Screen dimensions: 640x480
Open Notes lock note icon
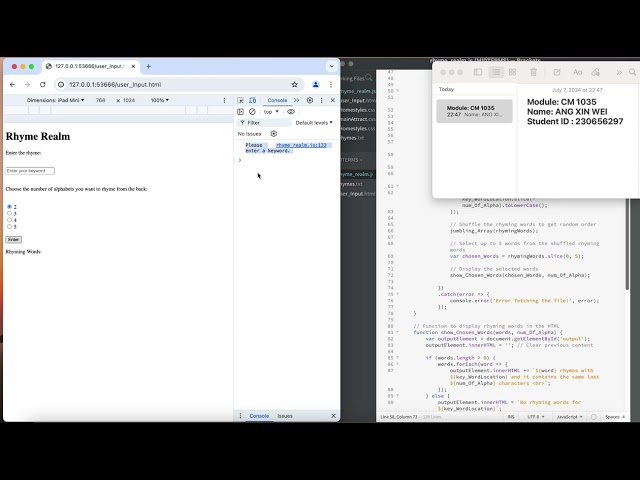596,72
